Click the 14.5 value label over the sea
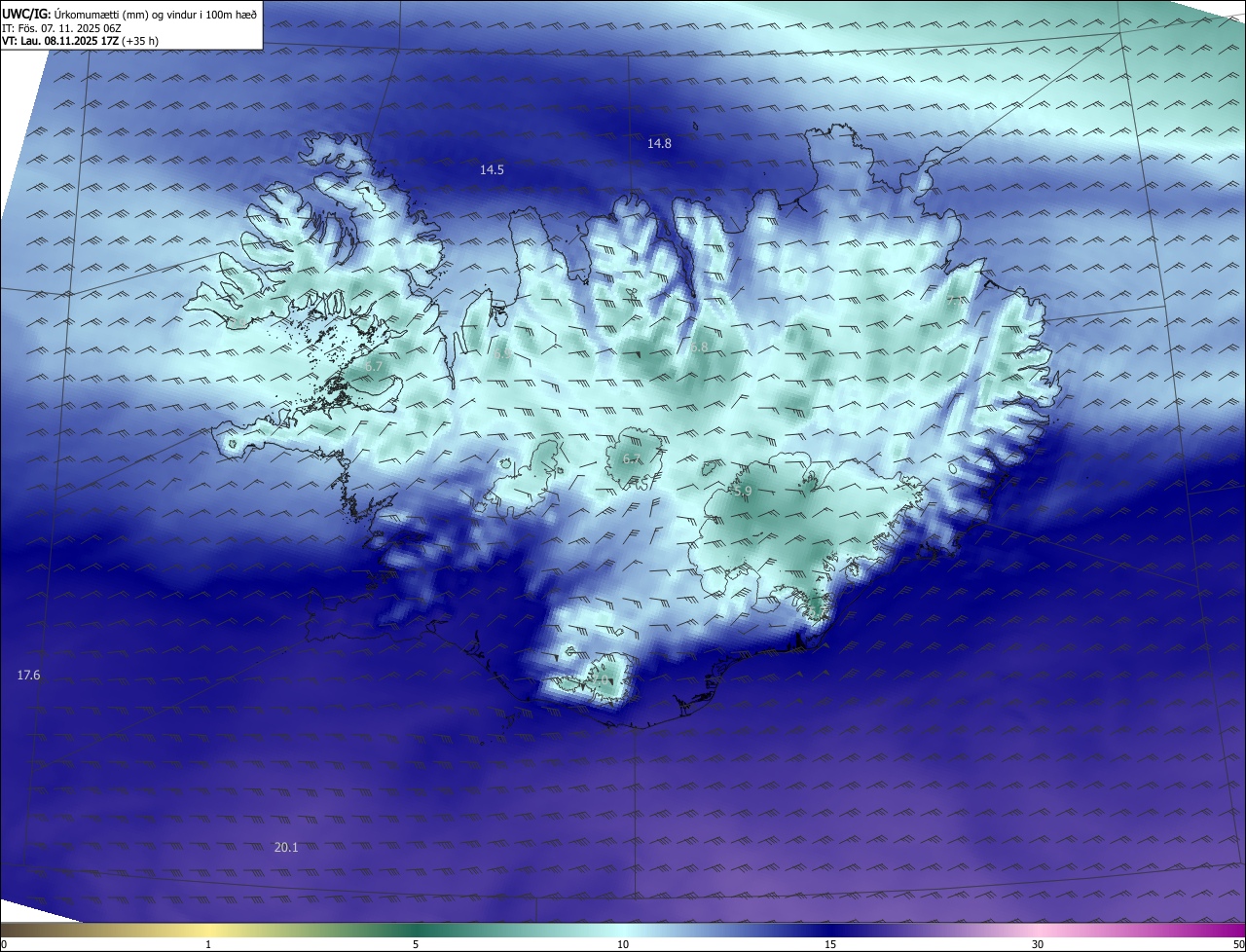Viewport: 1246px width, 952px height. tap(492, 169)
